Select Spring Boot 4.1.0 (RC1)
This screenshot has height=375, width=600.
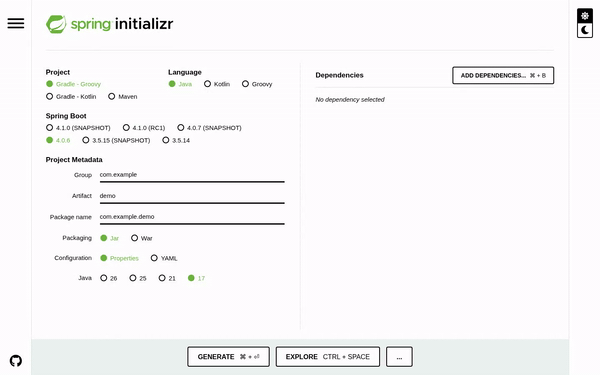(144, 128)
